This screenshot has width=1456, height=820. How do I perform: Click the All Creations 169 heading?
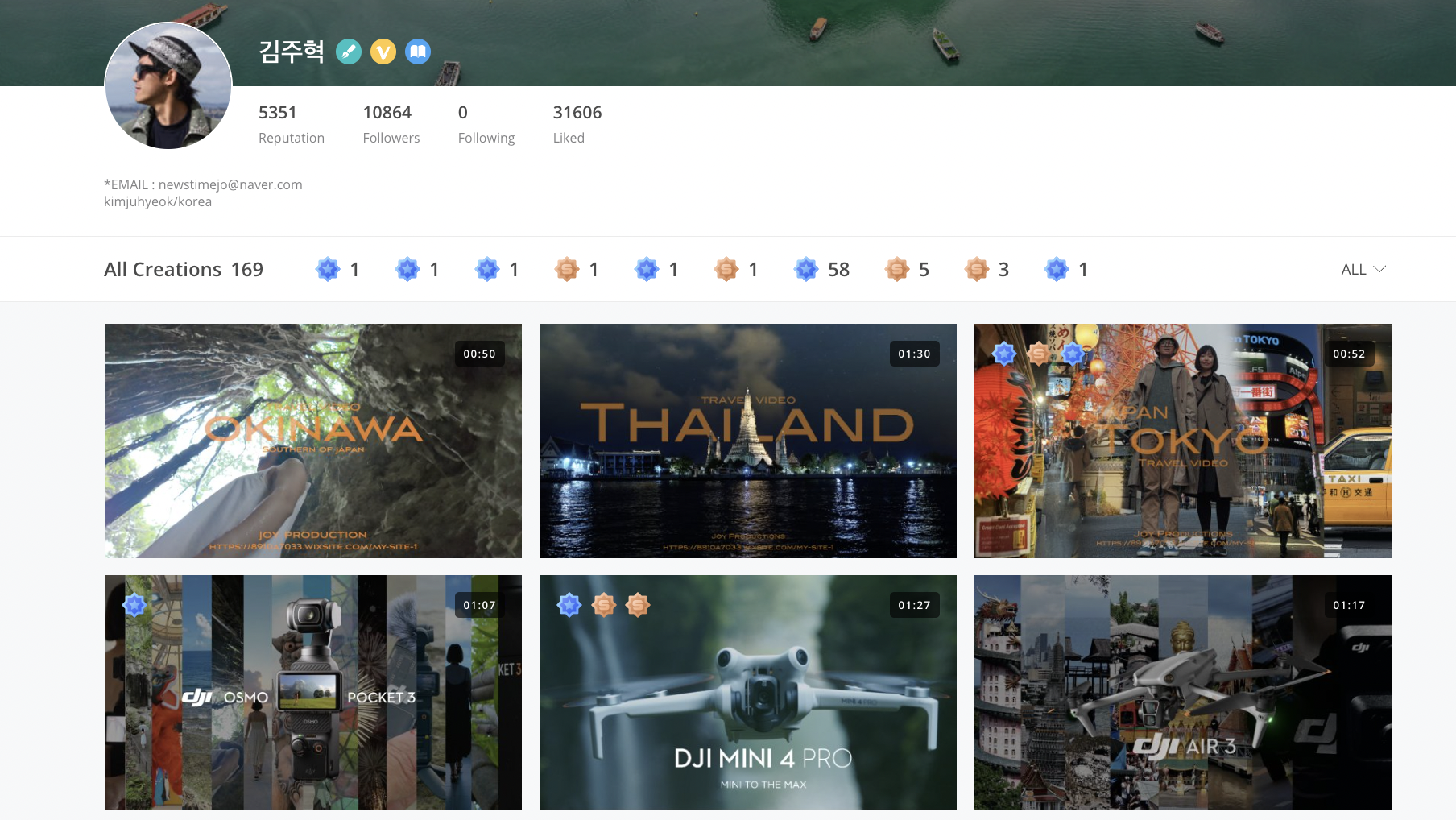click(x=184, y=269)
